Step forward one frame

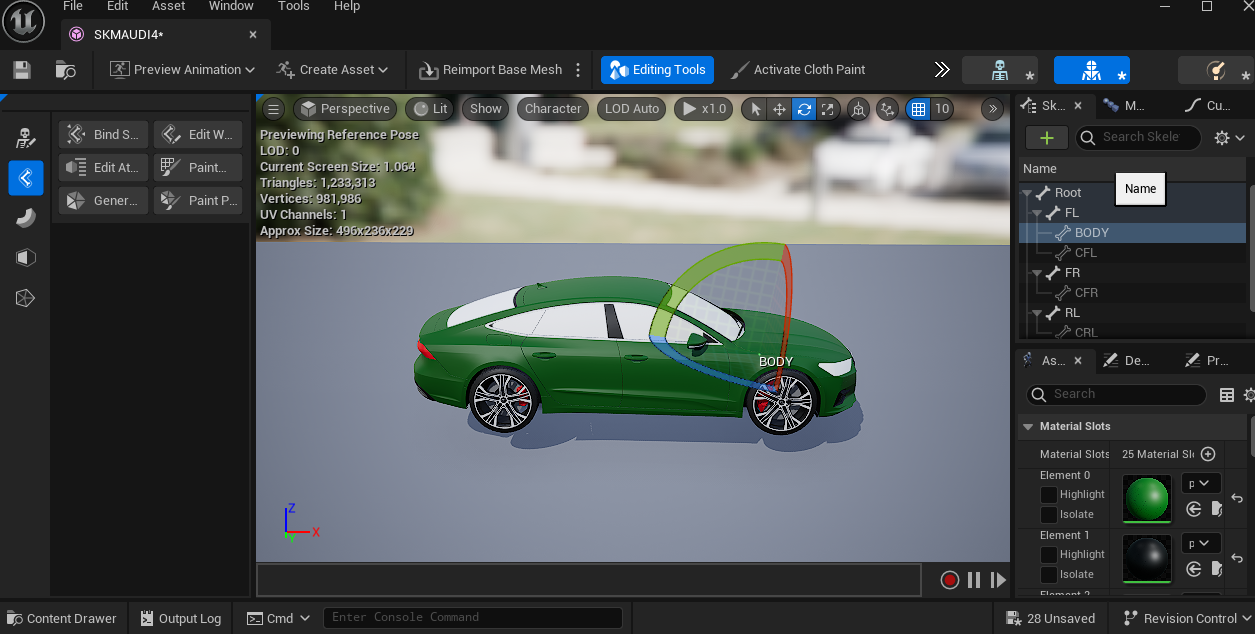point(998,580)
